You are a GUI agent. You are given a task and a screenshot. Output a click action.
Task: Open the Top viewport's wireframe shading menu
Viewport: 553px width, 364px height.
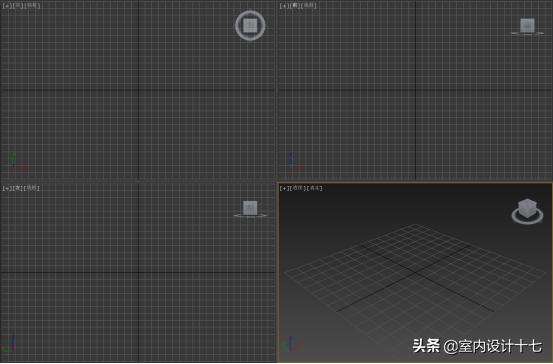(x=32, y=6)
